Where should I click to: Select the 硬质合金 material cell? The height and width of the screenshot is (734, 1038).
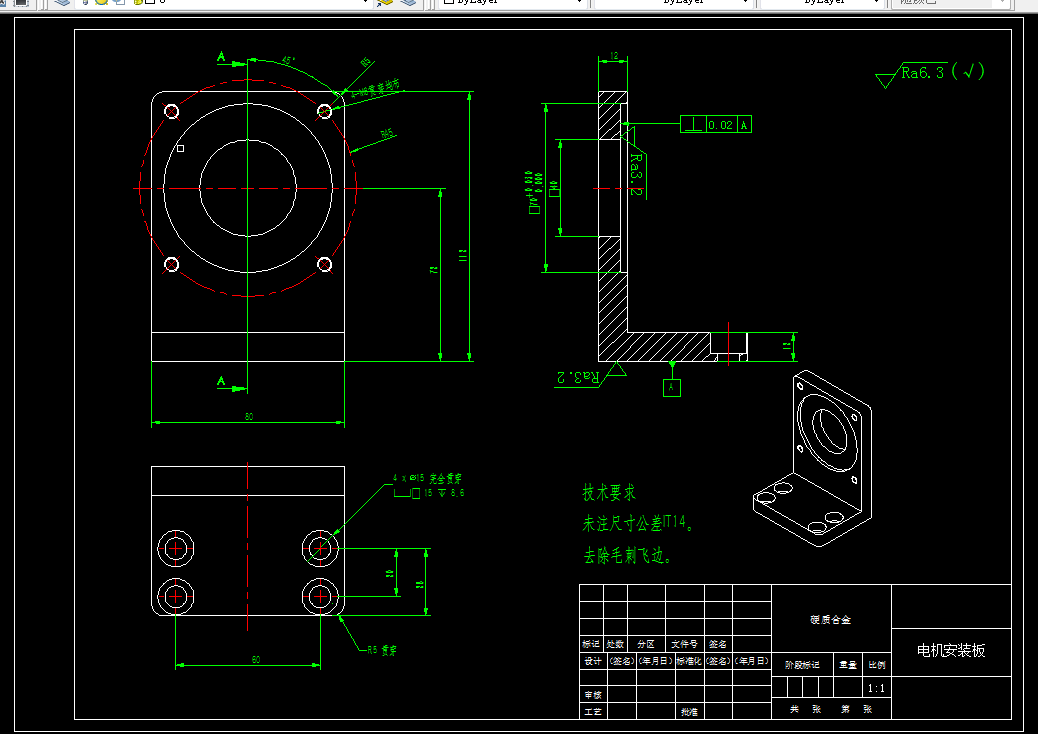(830, 619)
